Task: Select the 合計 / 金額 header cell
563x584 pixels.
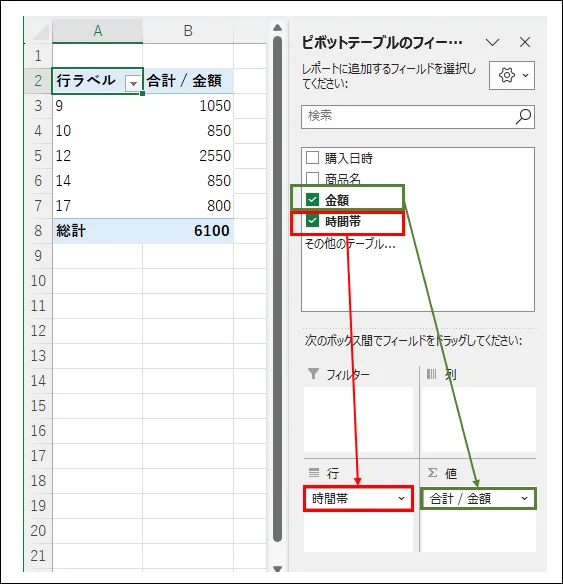Action: click(x=188, y=81)
